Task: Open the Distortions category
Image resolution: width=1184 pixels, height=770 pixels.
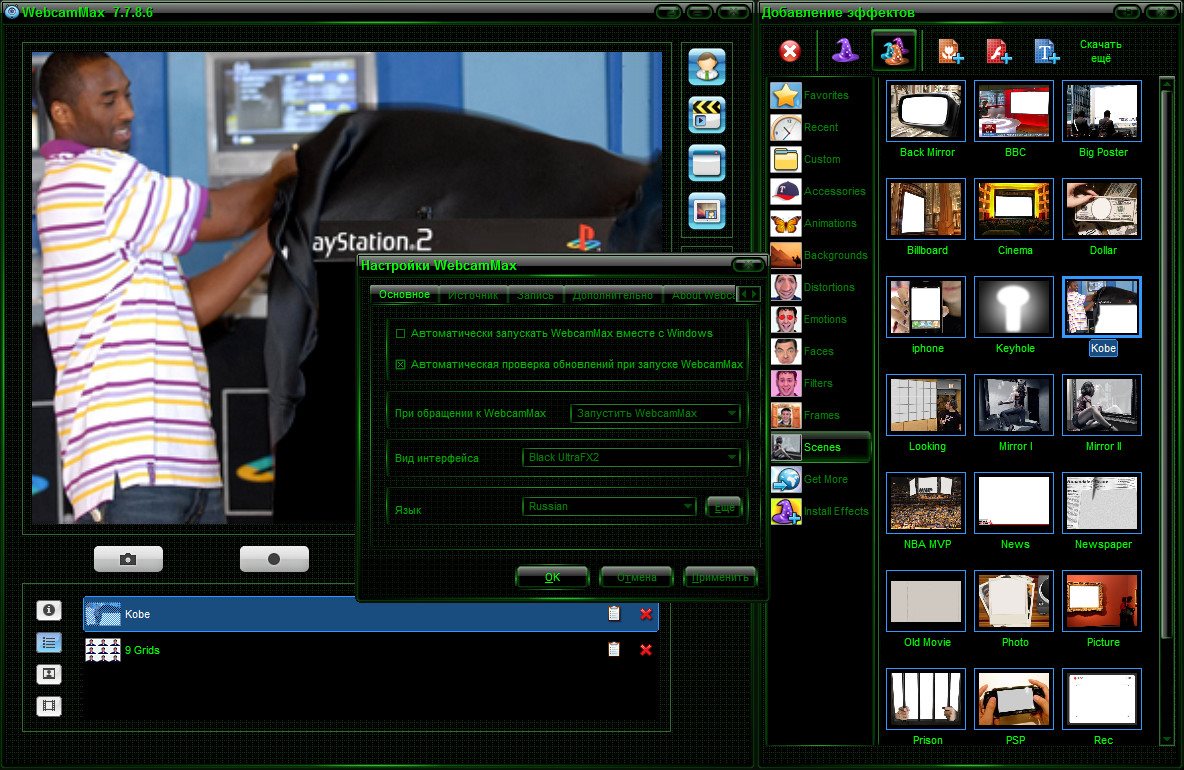Action: pos(819,287)
